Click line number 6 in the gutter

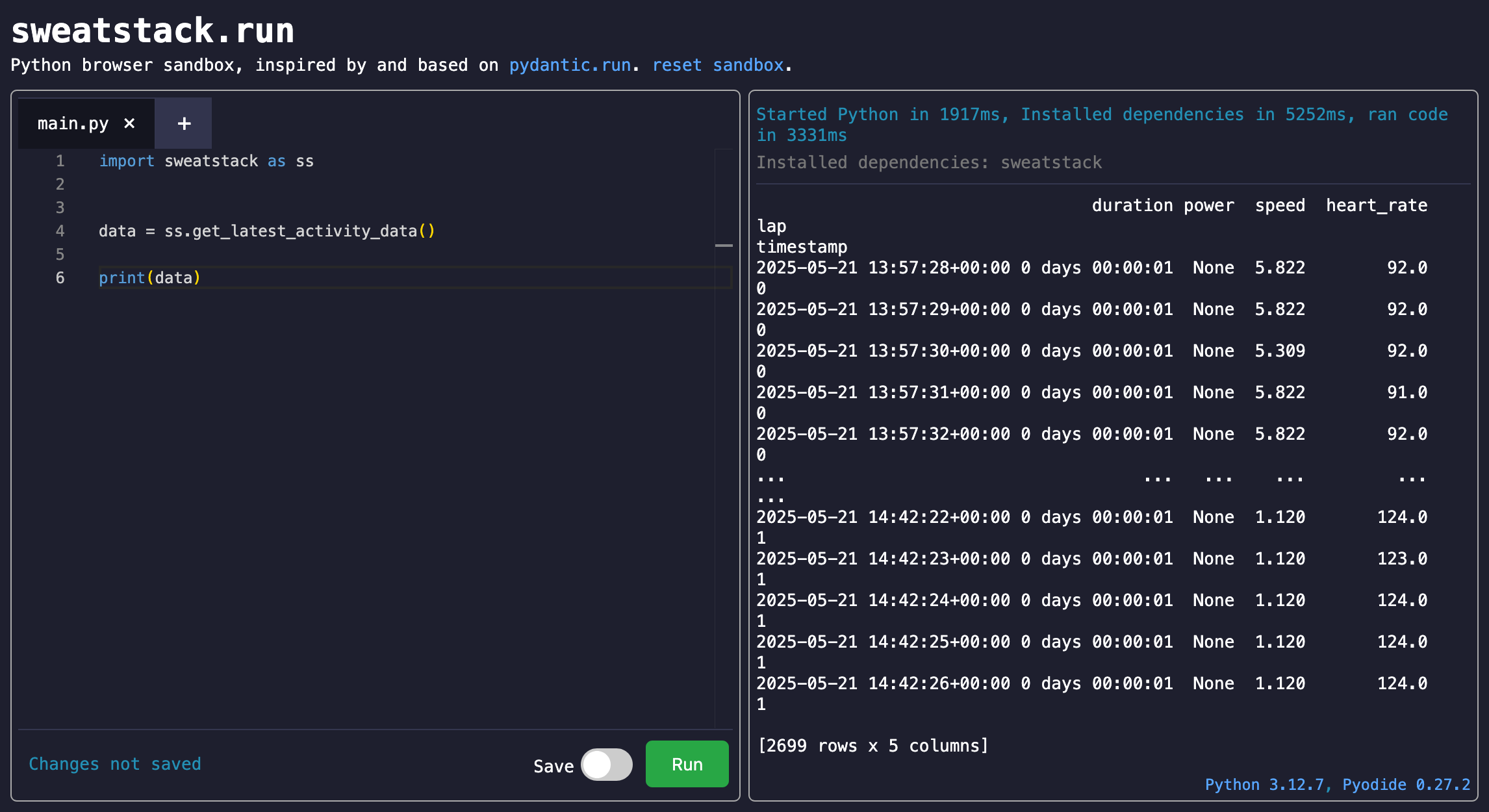[60, 278]
